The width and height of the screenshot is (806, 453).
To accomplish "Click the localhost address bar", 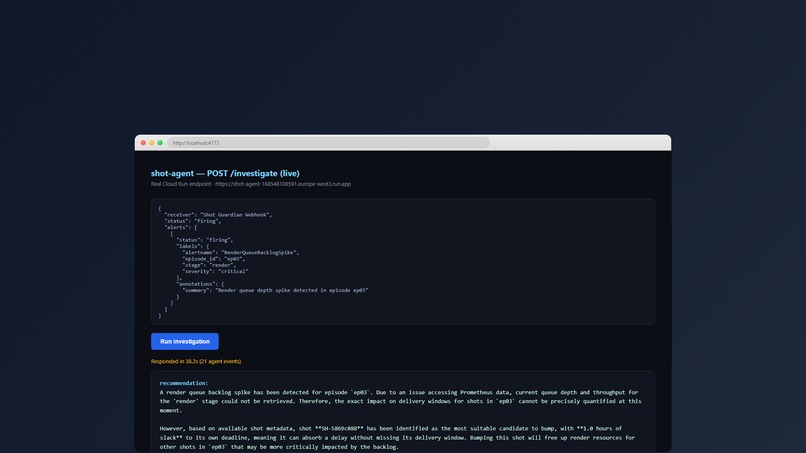I will (328, 142).
